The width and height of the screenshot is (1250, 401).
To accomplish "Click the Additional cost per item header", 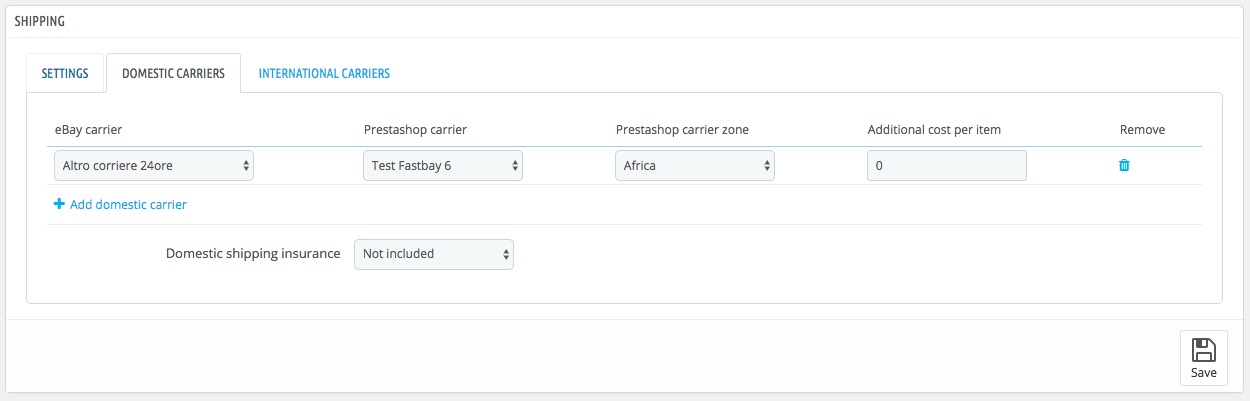I will (x=934, y=130).
